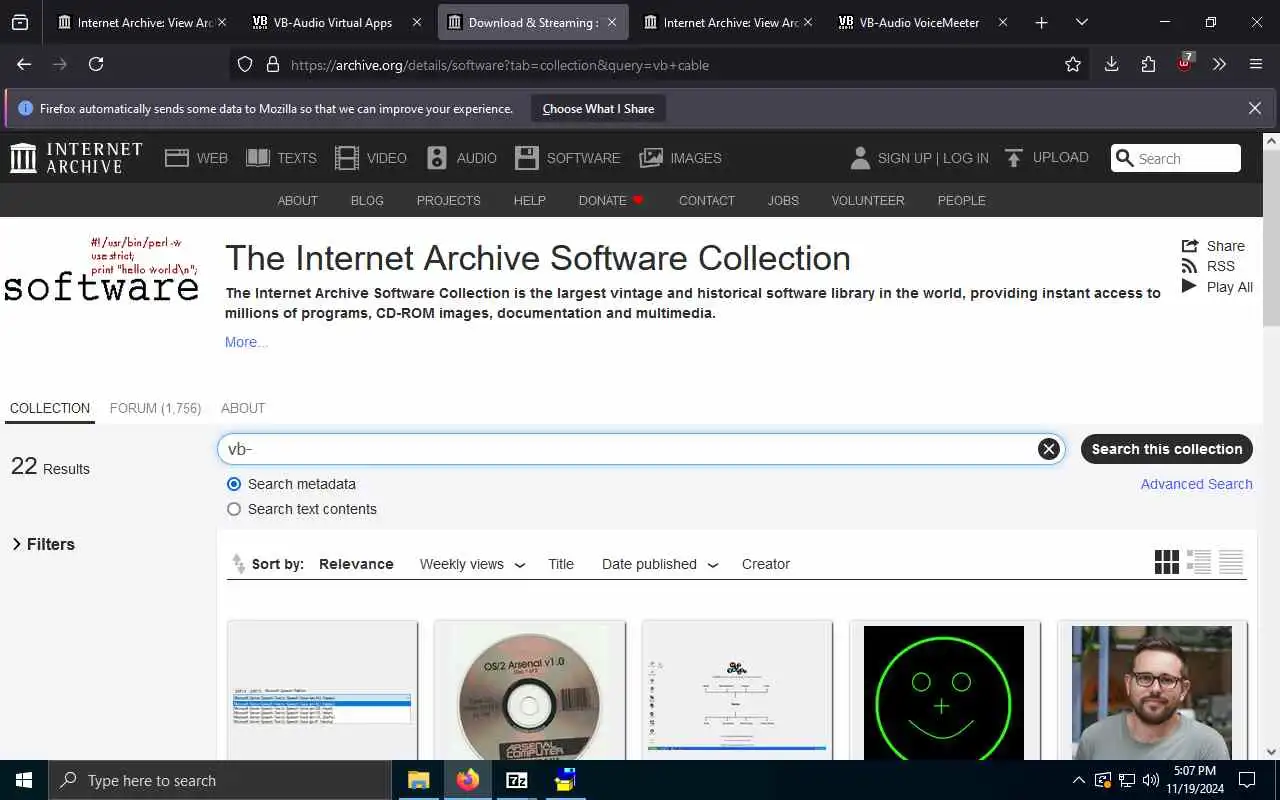Switch to tile grid view
The image size is (1280, 800).
pyautogui.click(x=1167, y=562)
